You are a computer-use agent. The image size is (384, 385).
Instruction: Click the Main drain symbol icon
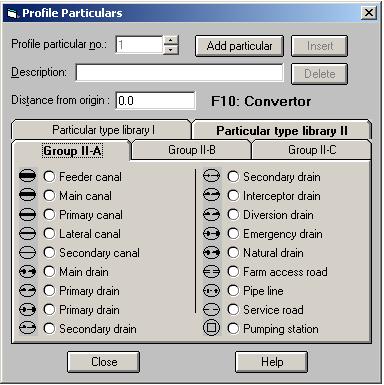[x=27, y=272]
